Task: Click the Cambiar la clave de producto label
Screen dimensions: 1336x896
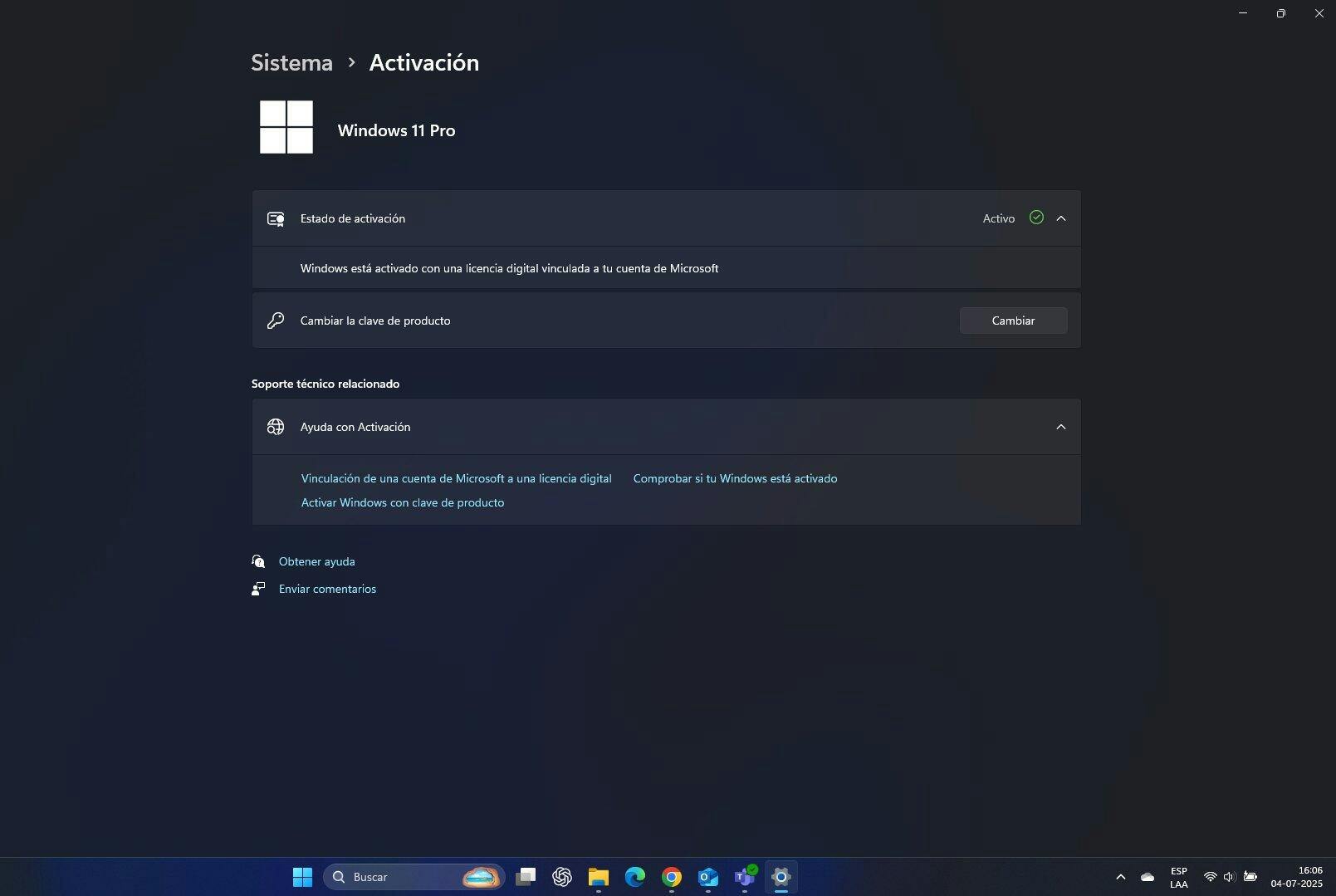Action: click(x=375, y=321)
